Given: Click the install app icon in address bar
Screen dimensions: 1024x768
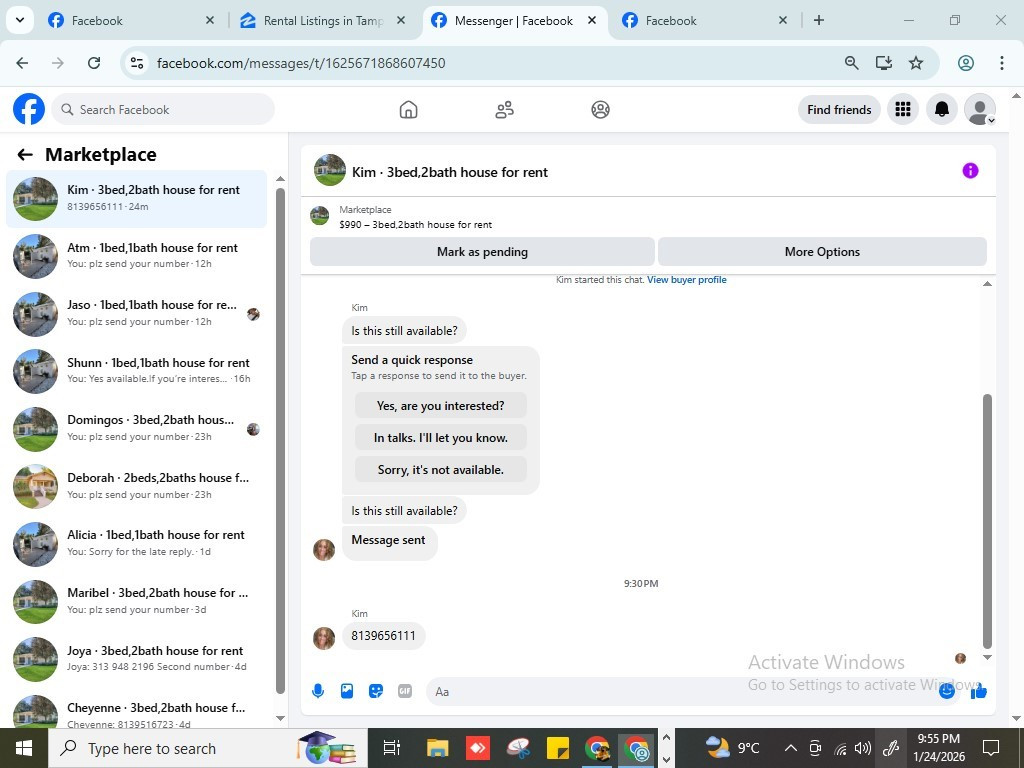Looking at the screenshot, I should point(884,63).
